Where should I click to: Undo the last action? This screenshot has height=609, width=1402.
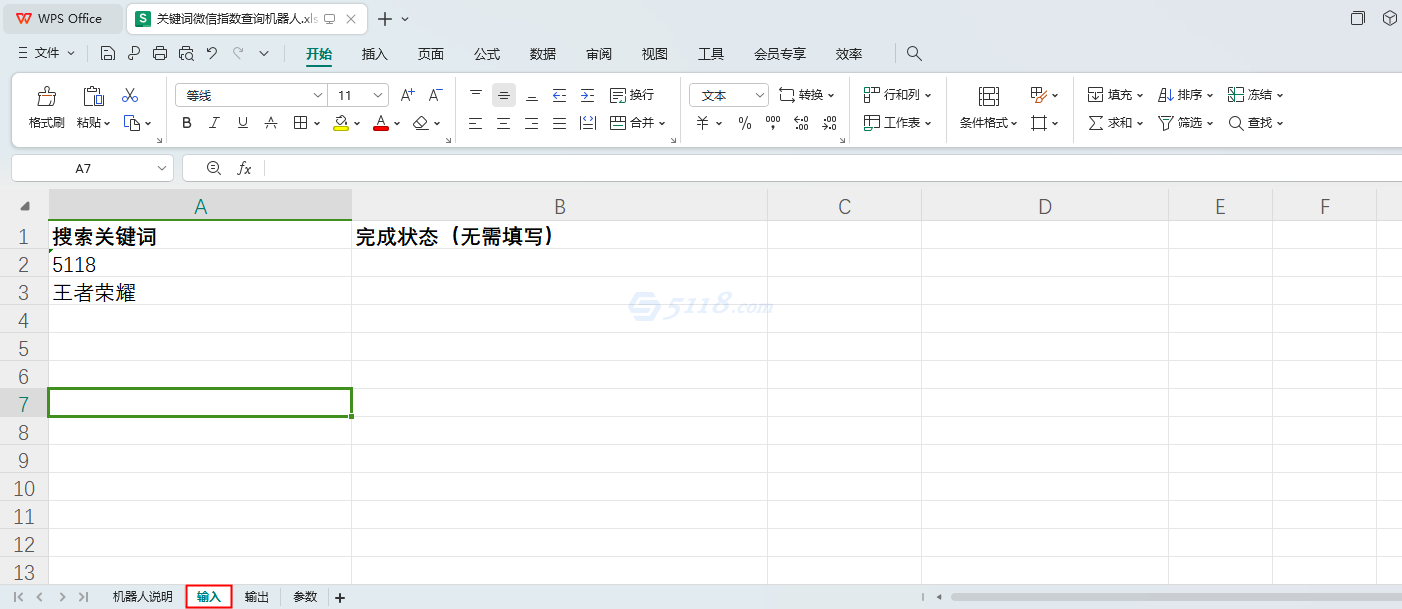212,54
